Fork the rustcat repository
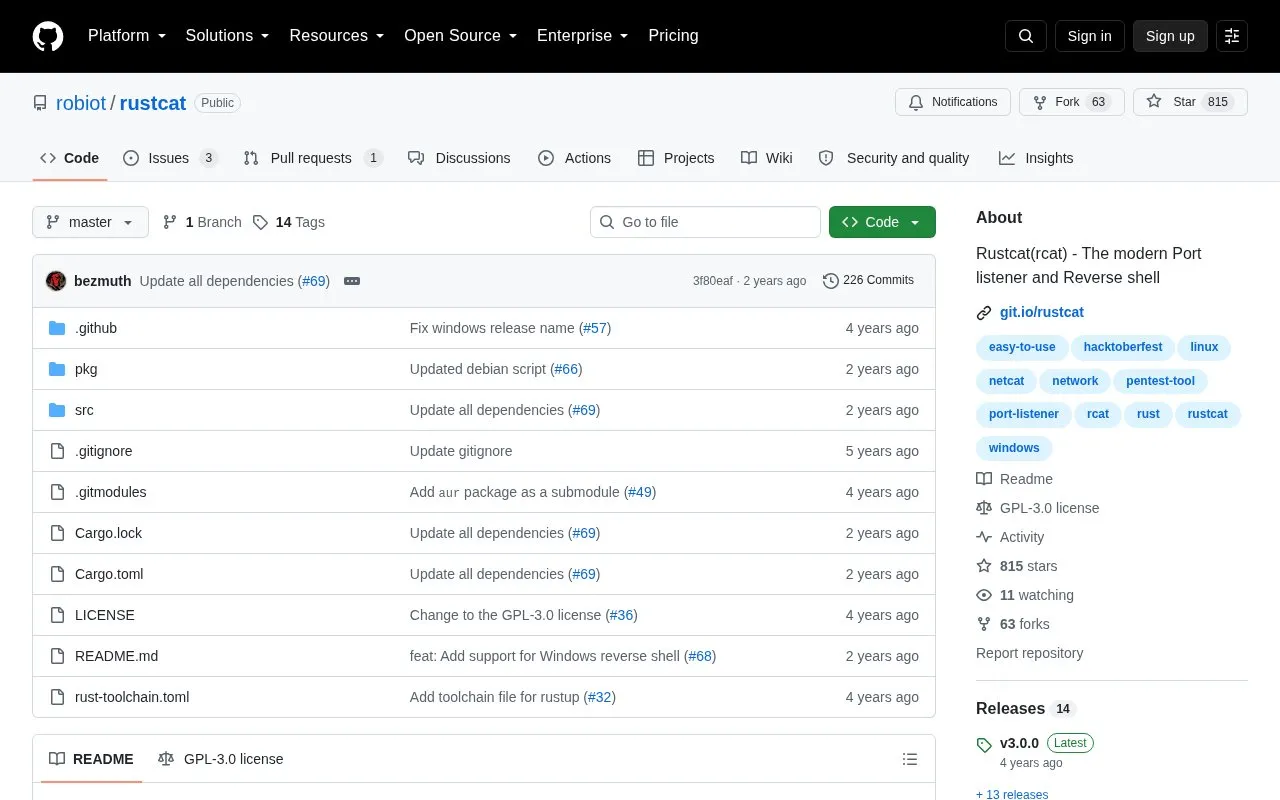 tap(1072, 102)
